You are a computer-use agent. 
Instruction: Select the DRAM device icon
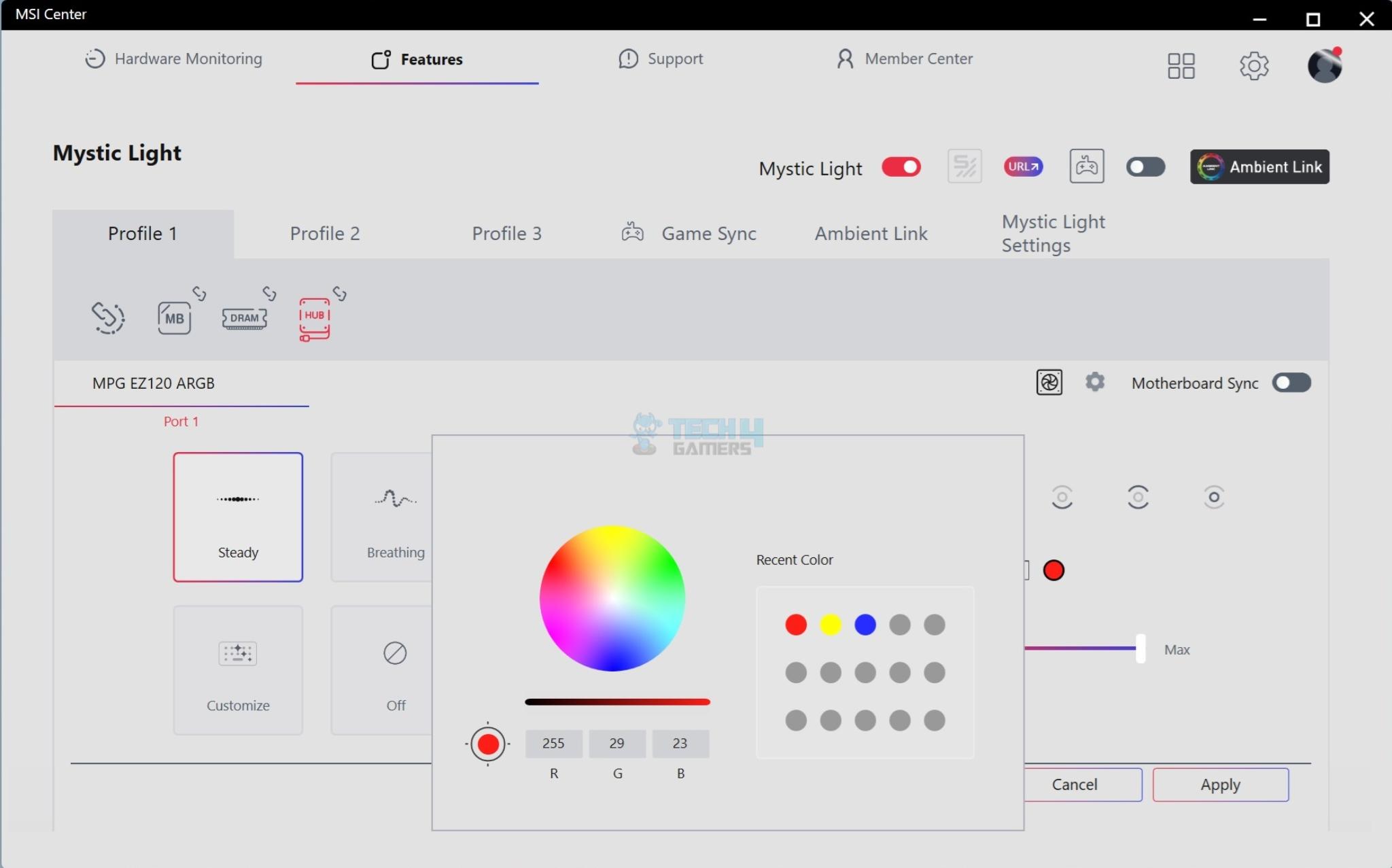coord(244,317)
